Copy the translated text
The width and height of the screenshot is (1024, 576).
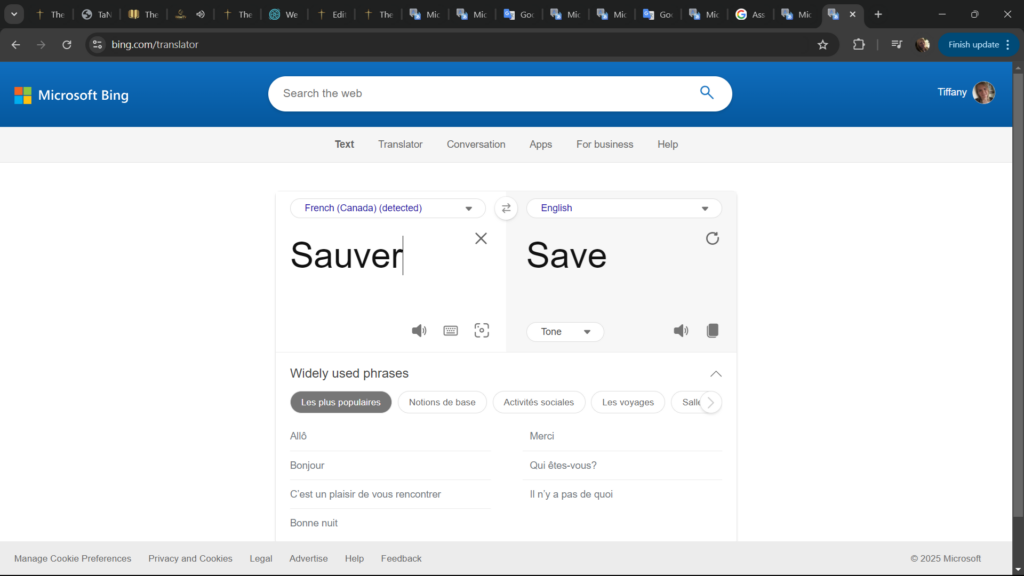713,331
